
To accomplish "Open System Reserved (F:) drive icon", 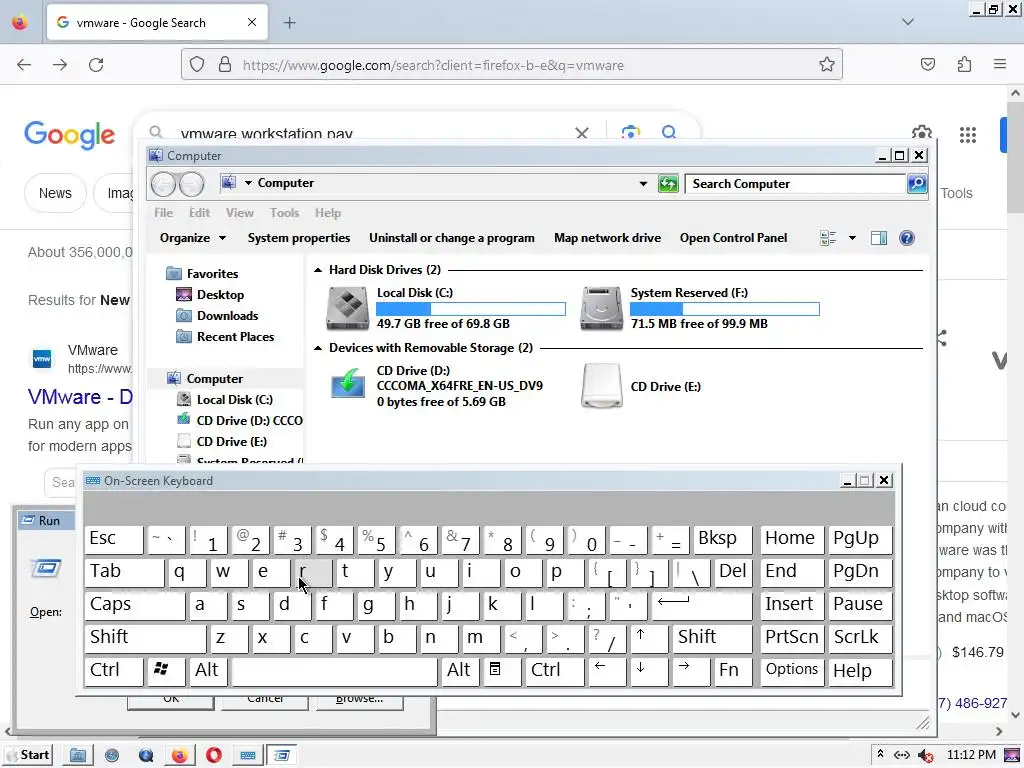I will (601, 308).
